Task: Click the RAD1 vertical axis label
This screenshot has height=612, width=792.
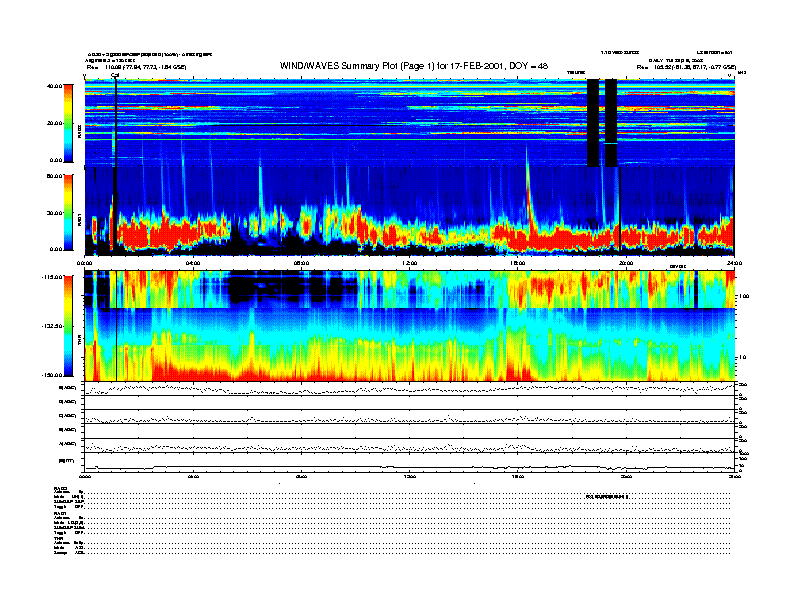Action: pos(79,220)
